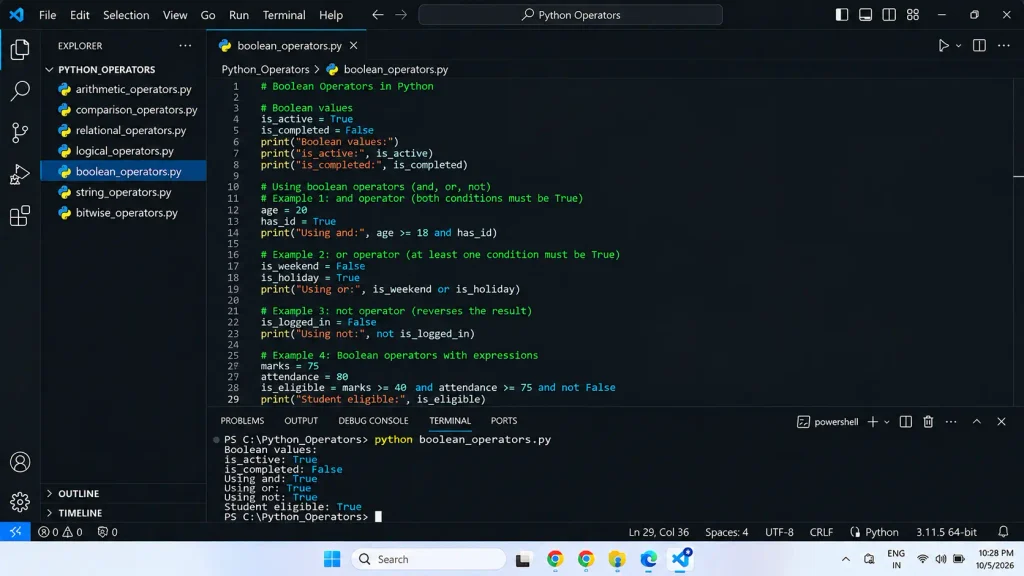Image resolution: width=1024 pixels, height=576 pixels.
Task: Open the new terminal profile dropdown
Action: tap(886, 422)
